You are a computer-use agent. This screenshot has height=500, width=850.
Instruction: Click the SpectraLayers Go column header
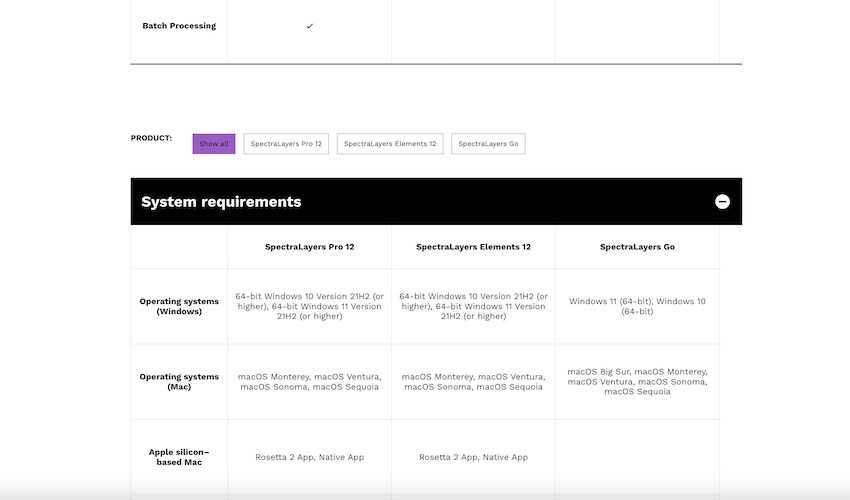tap(637, 246)
